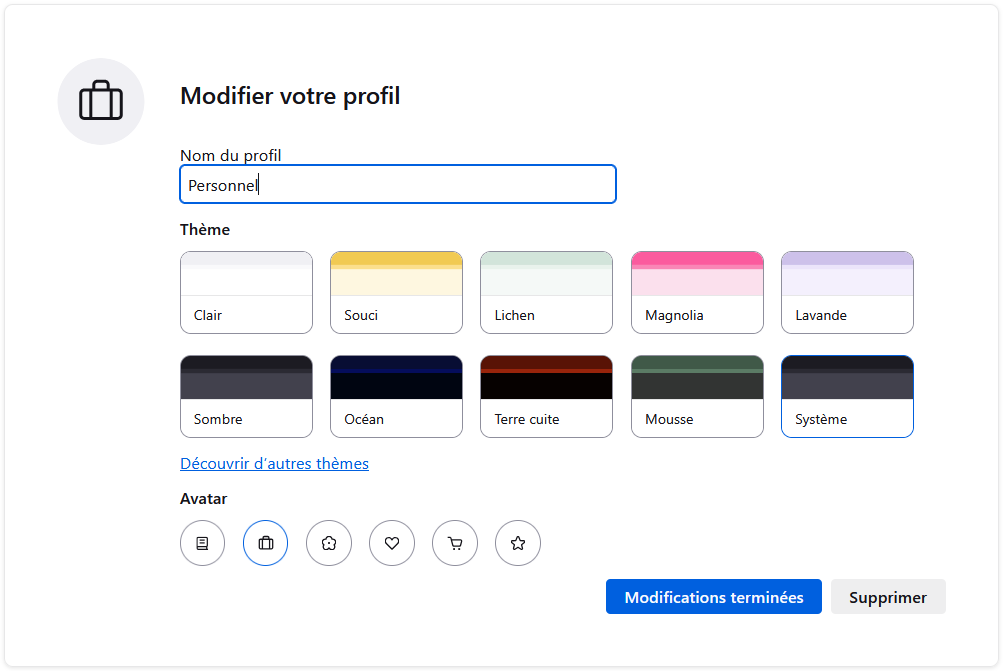Choose the star avatar icon

tap(517, 543)
